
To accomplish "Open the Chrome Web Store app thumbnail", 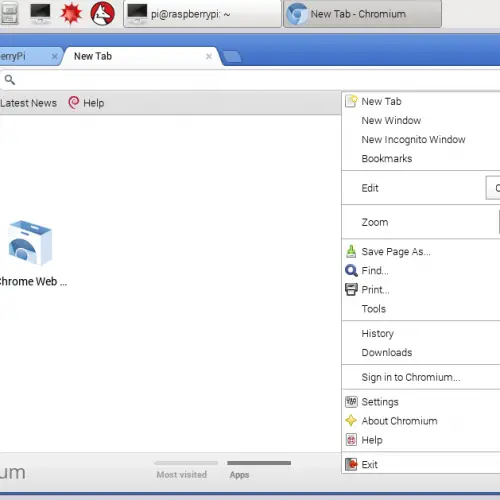I will click(31, 253).
